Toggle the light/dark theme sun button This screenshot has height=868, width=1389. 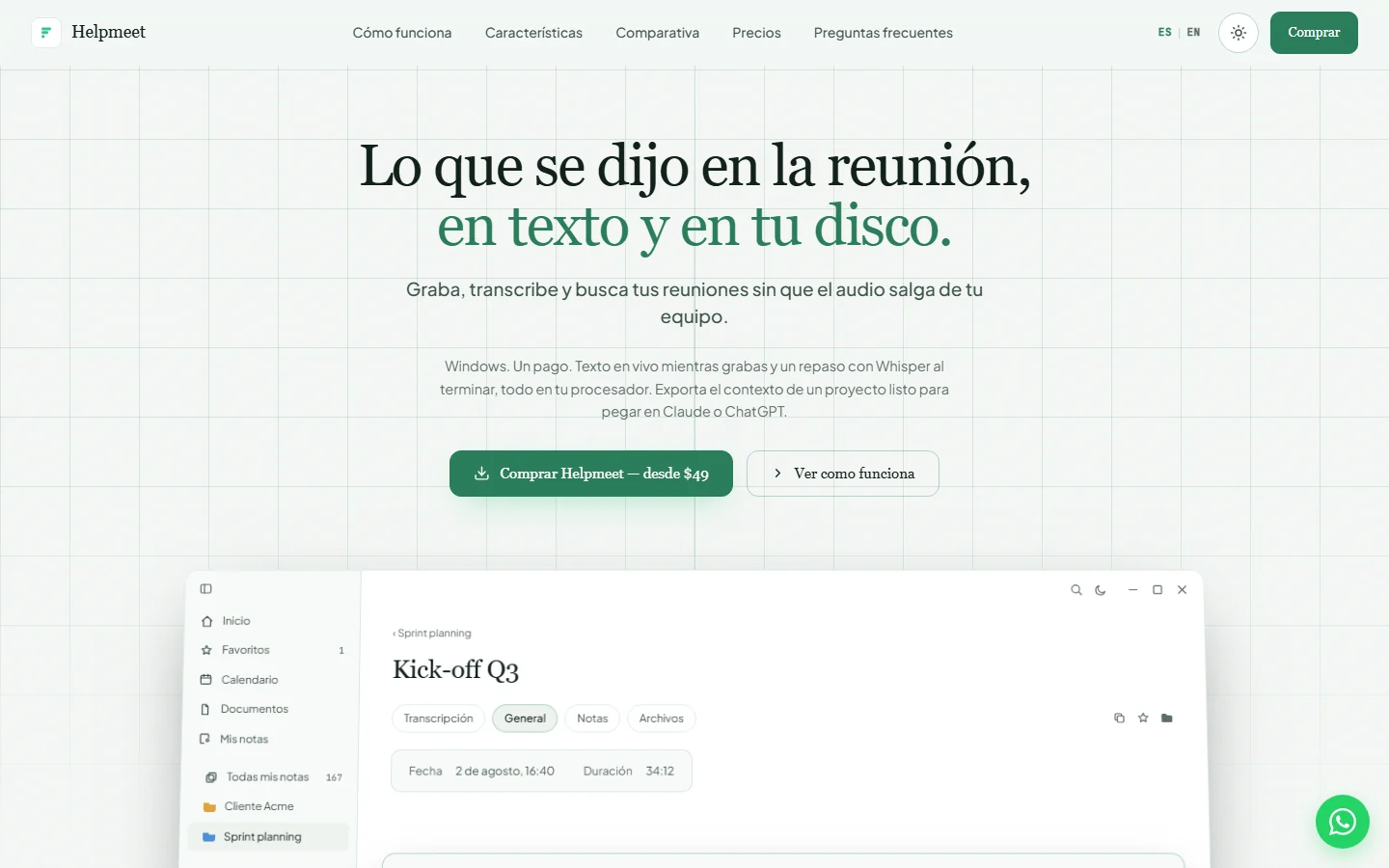click(1239, 33)
